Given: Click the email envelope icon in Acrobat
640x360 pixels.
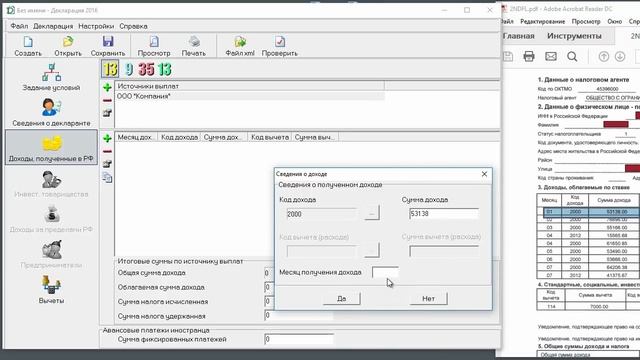Looking at the screenshot, I should tap(551, 56).
